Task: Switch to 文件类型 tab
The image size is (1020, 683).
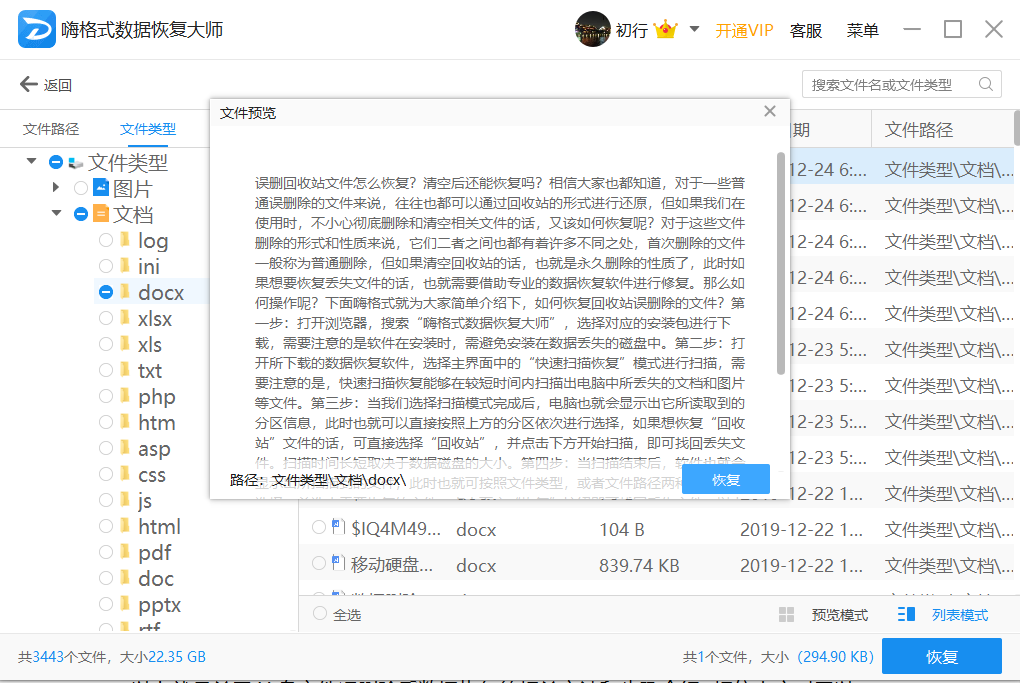Action: click(x=148, y=129)
